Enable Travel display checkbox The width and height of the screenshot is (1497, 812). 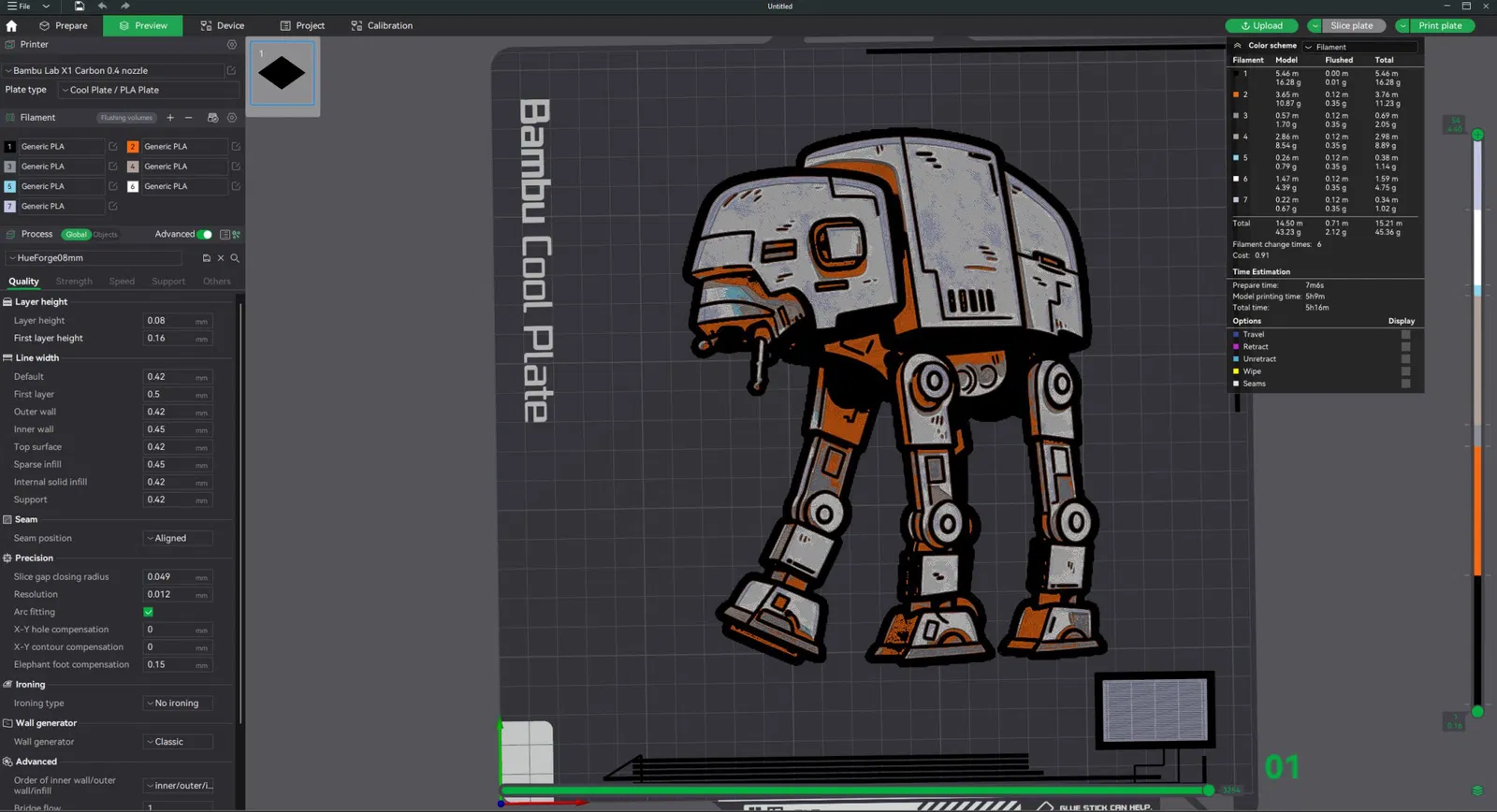pyautogui.click(x=1405, y=335)
